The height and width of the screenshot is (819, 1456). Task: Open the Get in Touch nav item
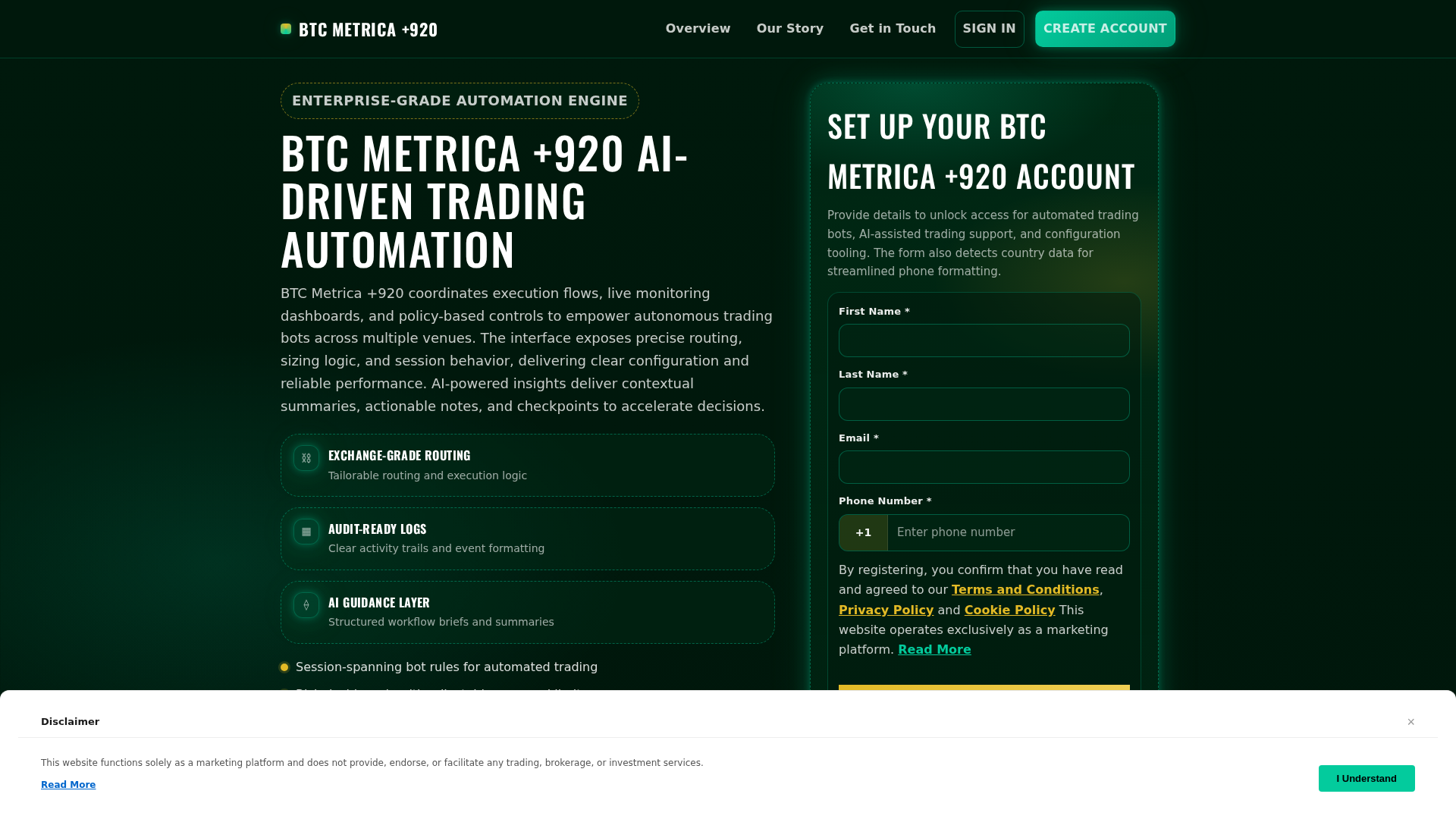[x=893, y=29]
